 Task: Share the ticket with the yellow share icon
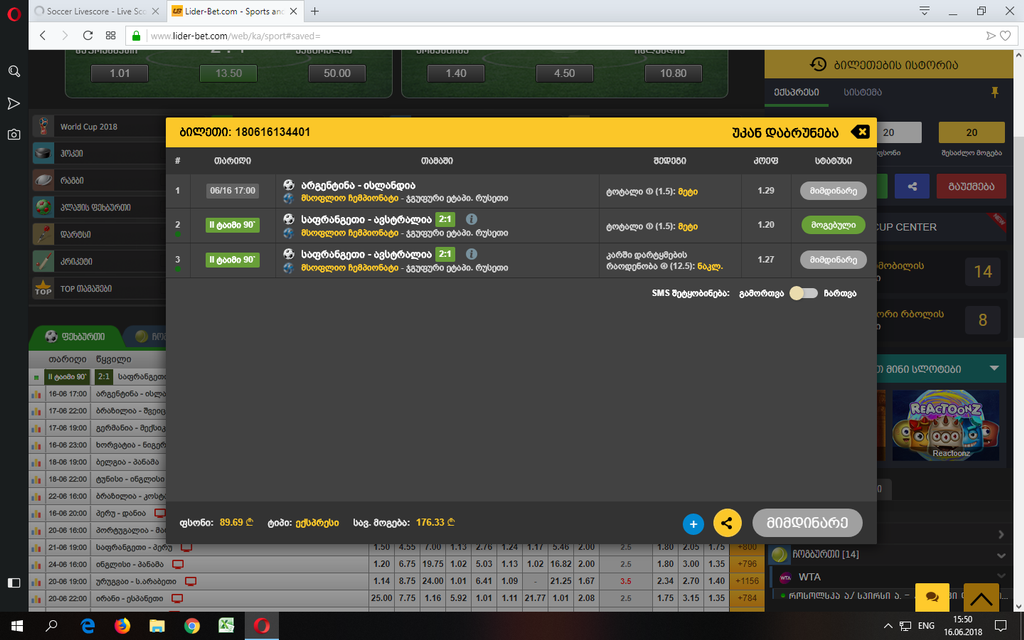pos(727,522)
